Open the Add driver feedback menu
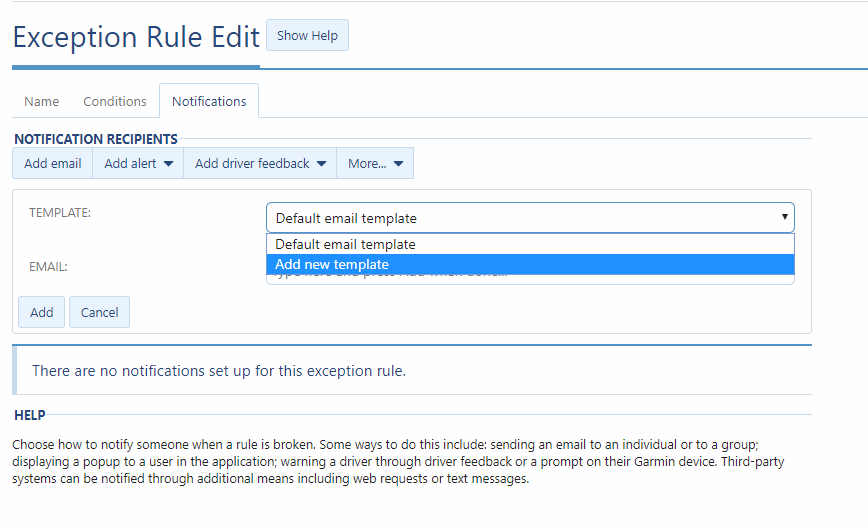Image resolution: width=868 pixels, height=528 pixels. click(x=260, y=164)
